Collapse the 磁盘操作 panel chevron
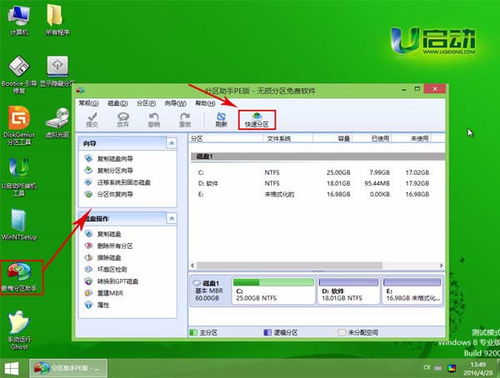 point(172,219)
